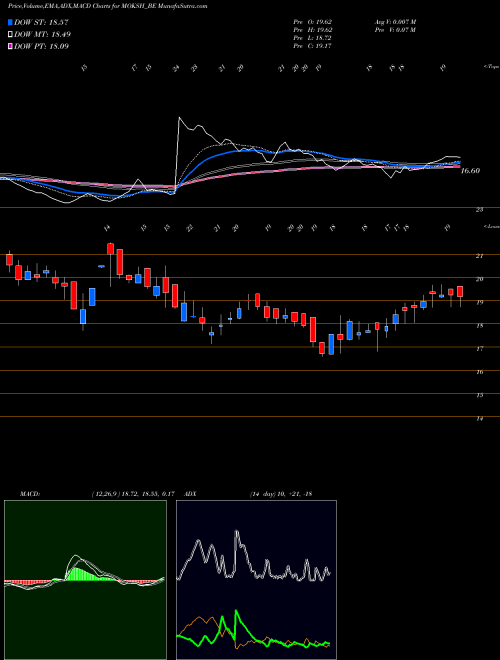Viewport: 500px width, 660px height.
Task: Click the MACD parameters '(12,26,9) 18.72, 18.55, 0.17'
Action: tap(133, 494)
